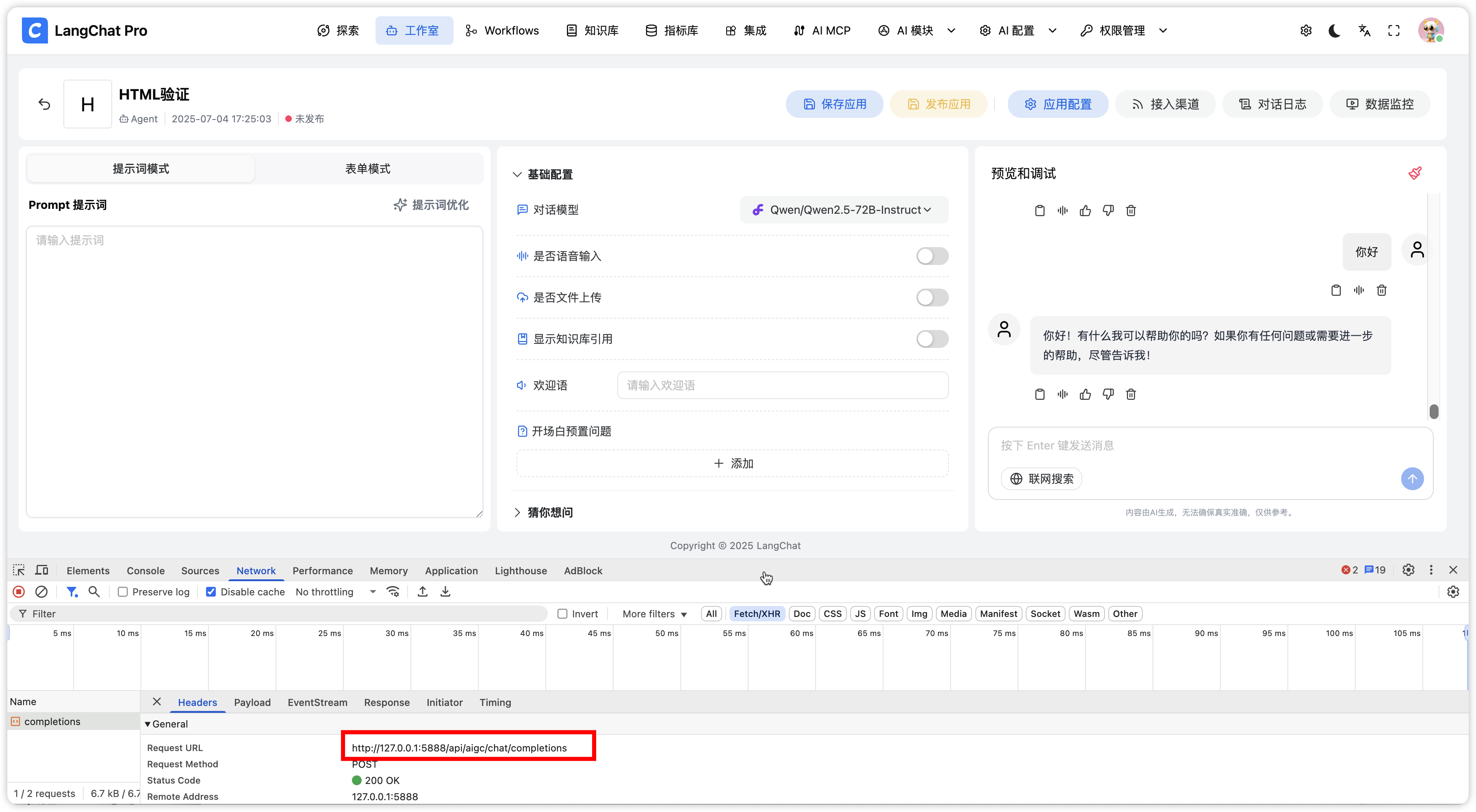Viewport: 1476px width, 812px height.
Task: Clear the network log with the block icon
Action: [41, 591]
